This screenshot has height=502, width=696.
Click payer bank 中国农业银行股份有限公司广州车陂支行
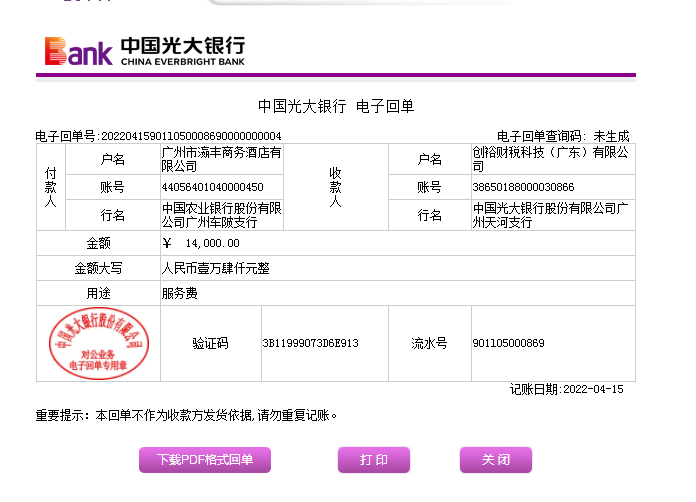(x=221, y=215)
